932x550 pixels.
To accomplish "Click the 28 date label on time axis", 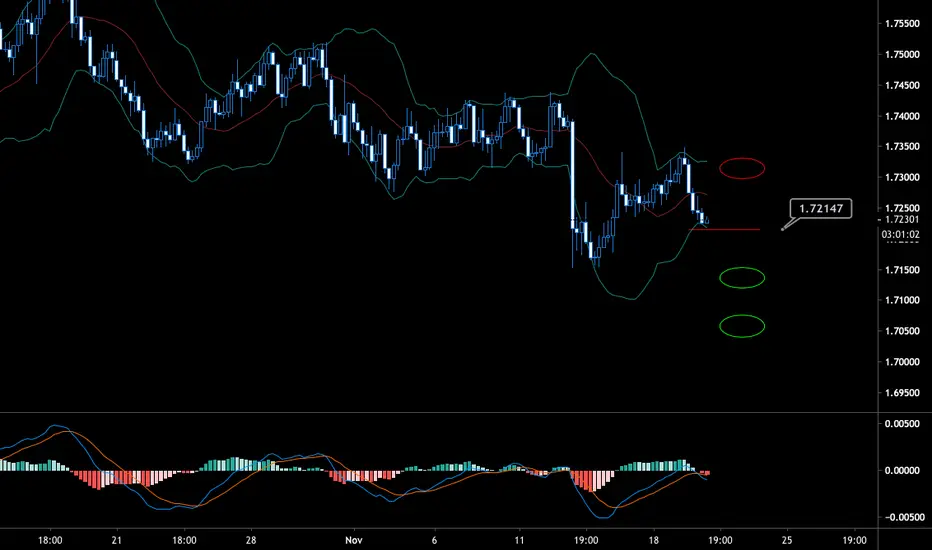I will (251, 540).
